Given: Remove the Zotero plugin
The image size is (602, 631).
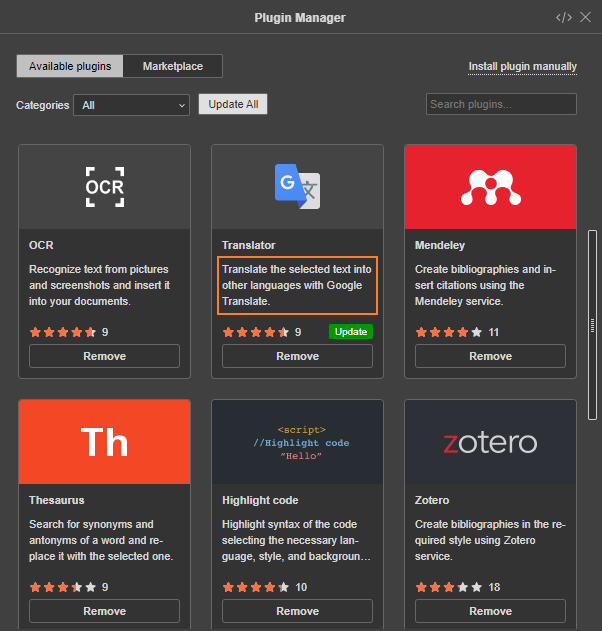Looking at the screenshot, I should coord(491,611).
